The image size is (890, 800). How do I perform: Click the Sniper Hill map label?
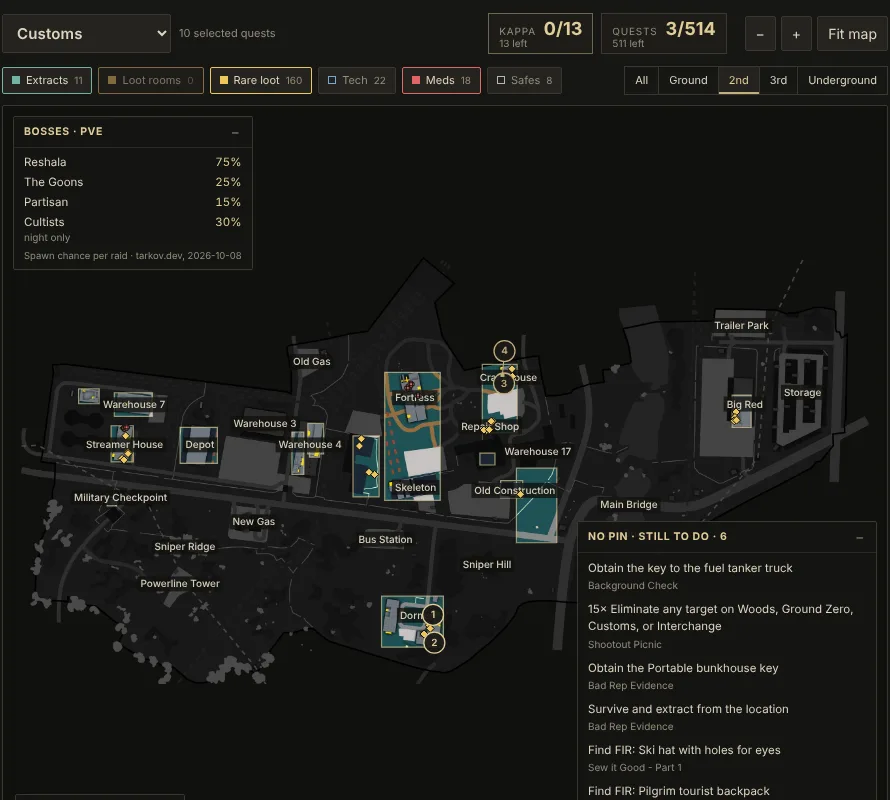486,564
